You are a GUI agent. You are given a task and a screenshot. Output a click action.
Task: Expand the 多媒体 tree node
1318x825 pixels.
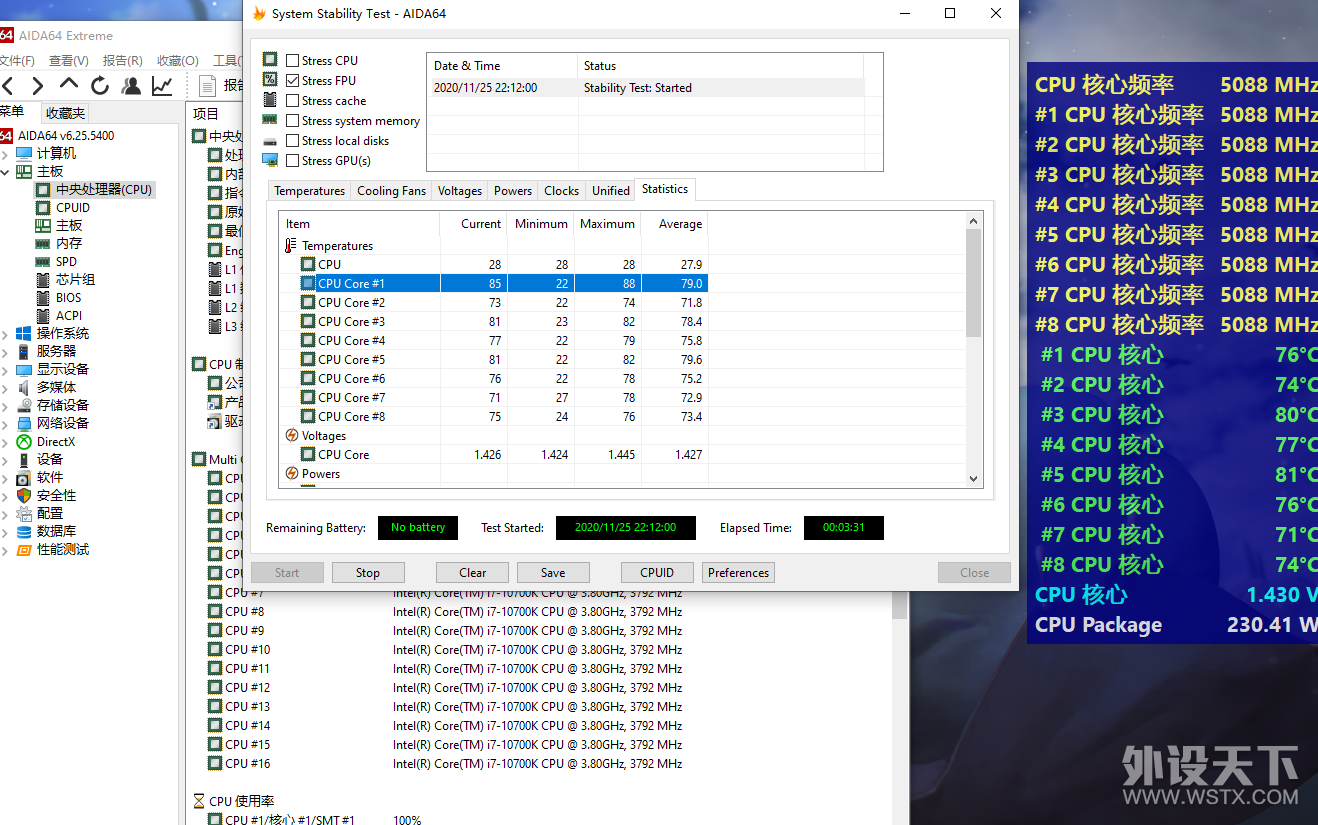(7, 387)
